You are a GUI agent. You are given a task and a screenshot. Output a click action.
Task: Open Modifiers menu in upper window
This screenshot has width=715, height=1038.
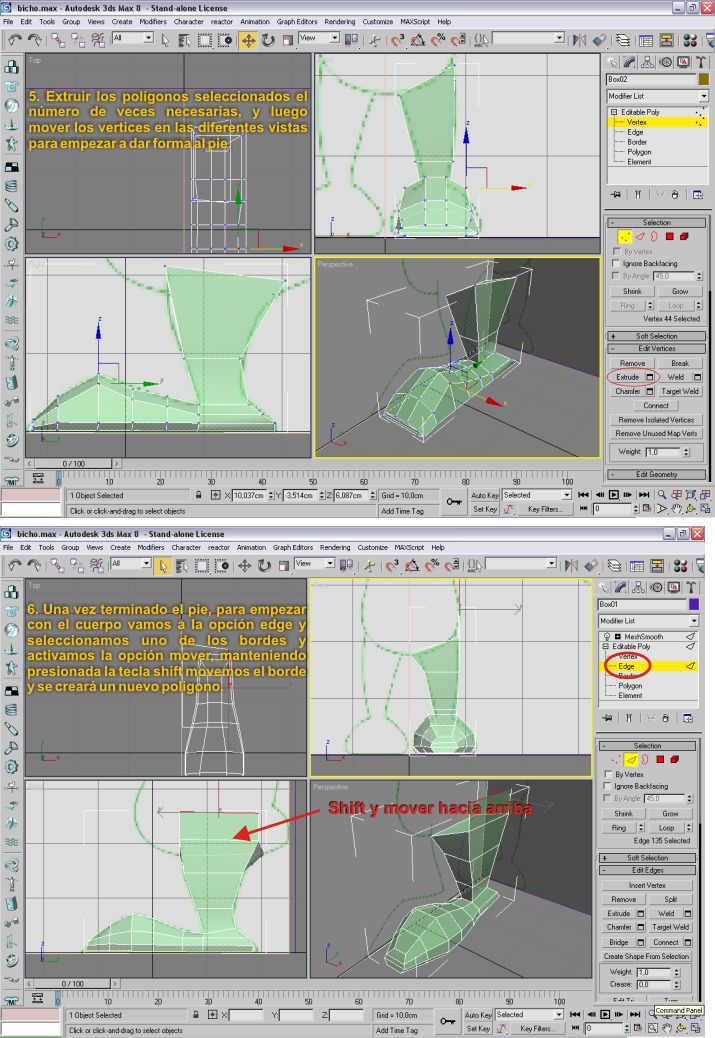[153, 22]
